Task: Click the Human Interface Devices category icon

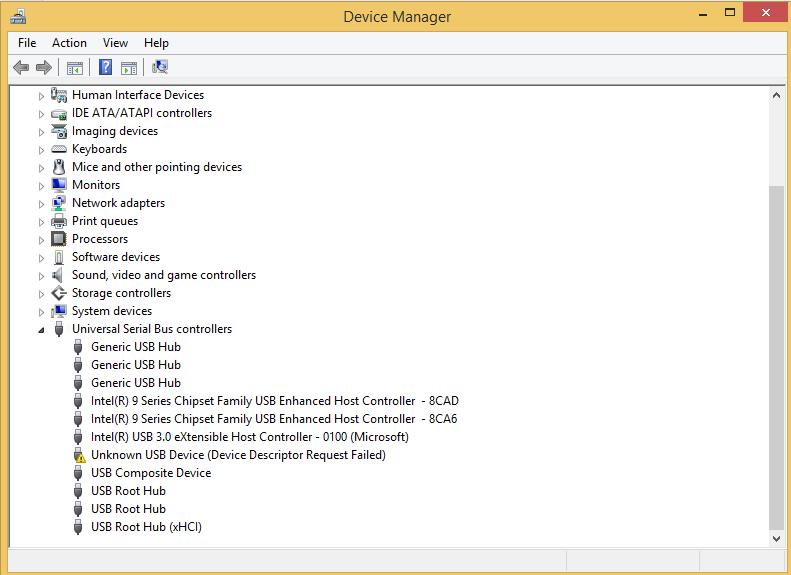Action: tap(59, 95)
